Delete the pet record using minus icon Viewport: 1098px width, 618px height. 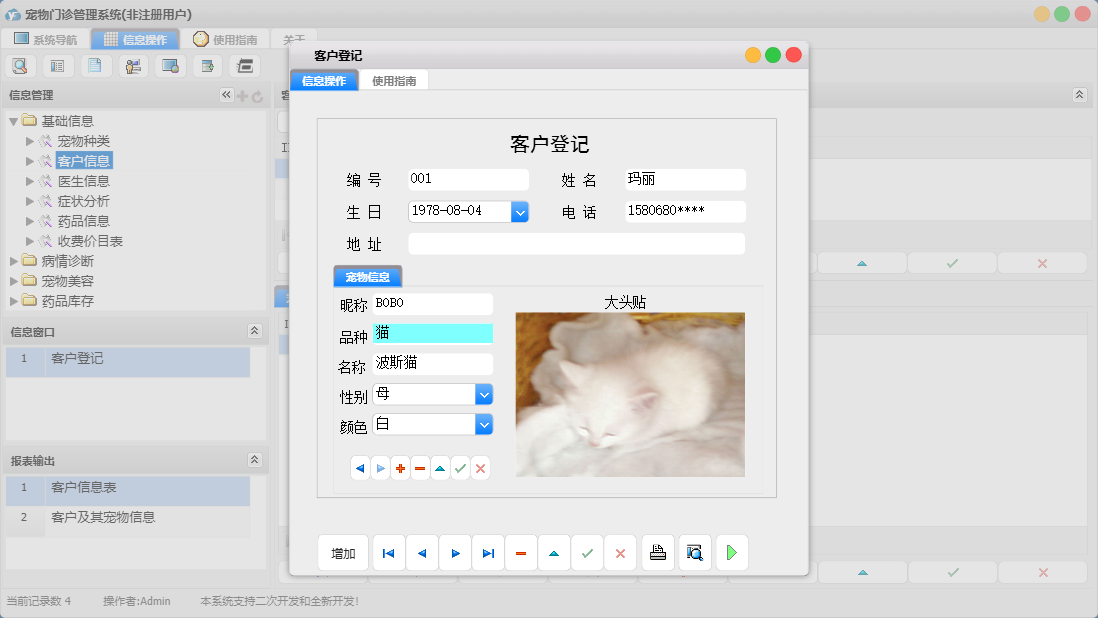[420, 468]
